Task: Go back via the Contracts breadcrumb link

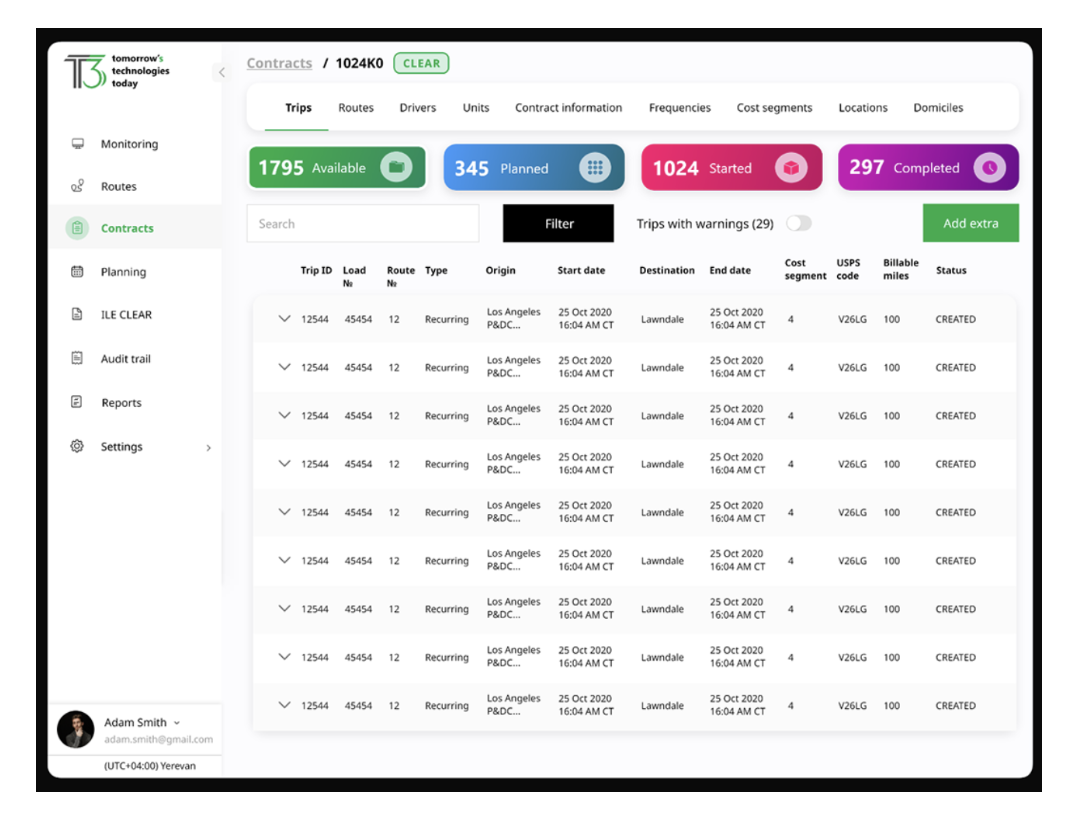Action: [x=279, y=64]
